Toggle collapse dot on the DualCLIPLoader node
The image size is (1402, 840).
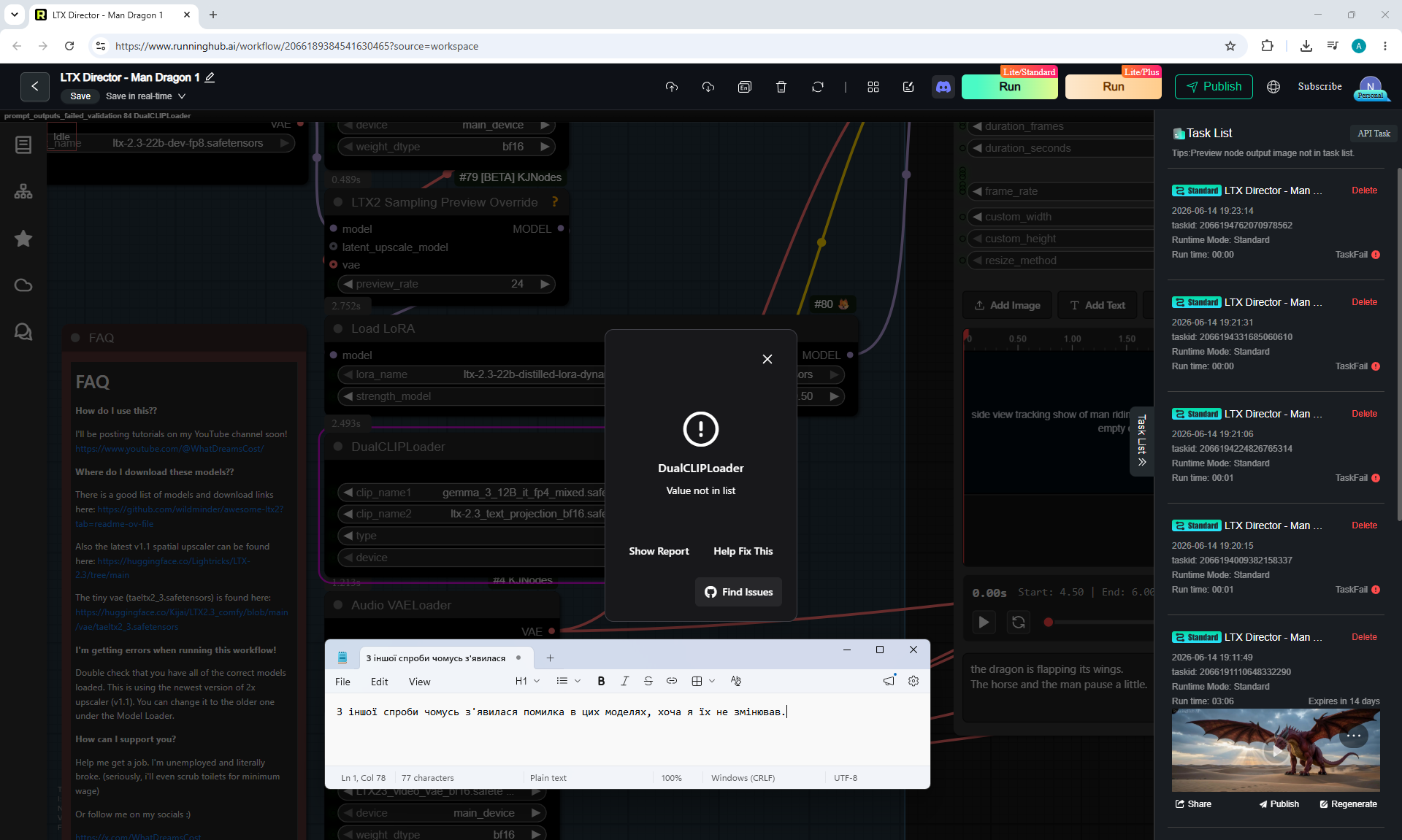[338, 447]
